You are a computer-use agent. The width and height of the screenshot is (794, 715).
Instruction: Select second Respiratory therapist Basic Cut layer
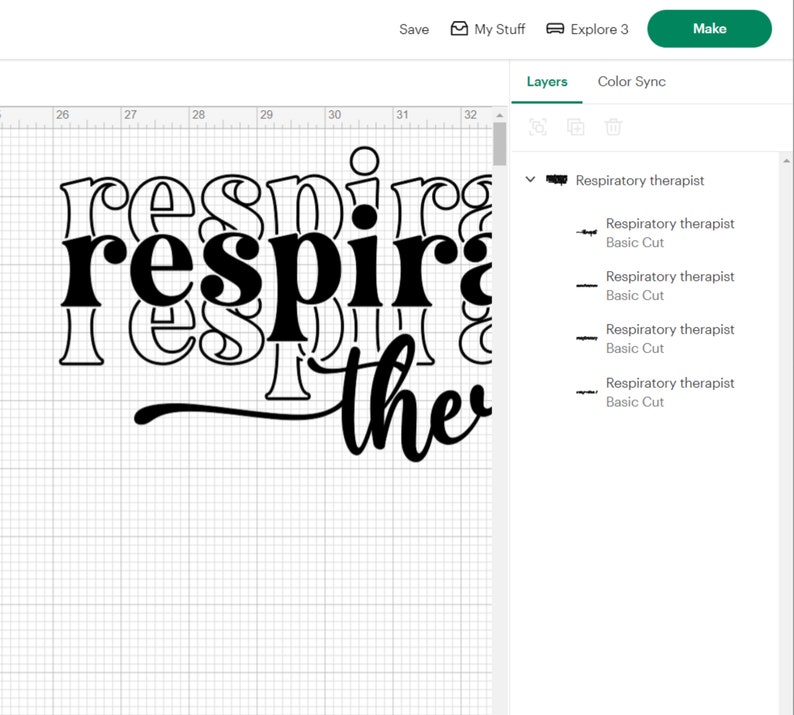(x=653, y=286)
